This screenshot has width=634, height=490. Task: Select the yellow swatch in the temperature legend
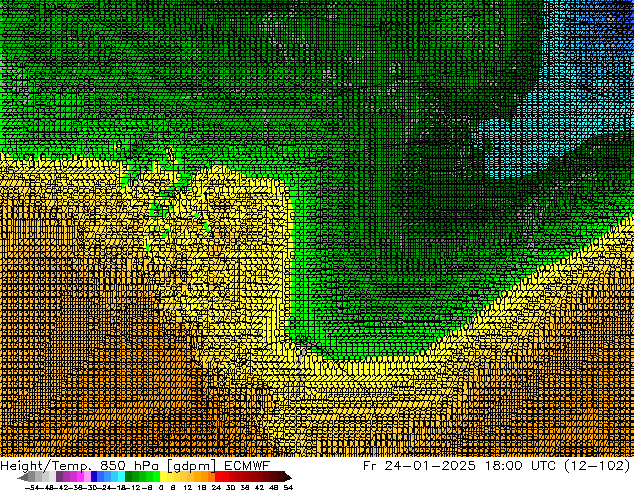(x=163, y=476)
